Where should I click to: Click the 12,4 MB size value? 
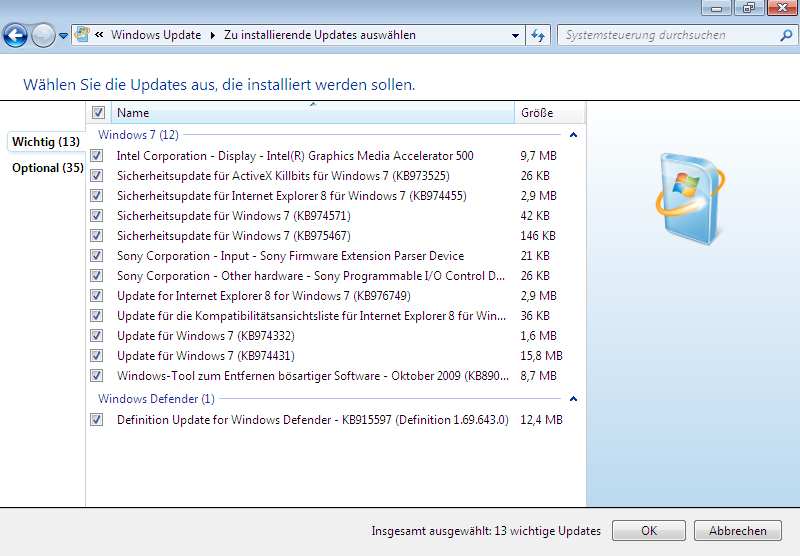[x=541, y=420]
